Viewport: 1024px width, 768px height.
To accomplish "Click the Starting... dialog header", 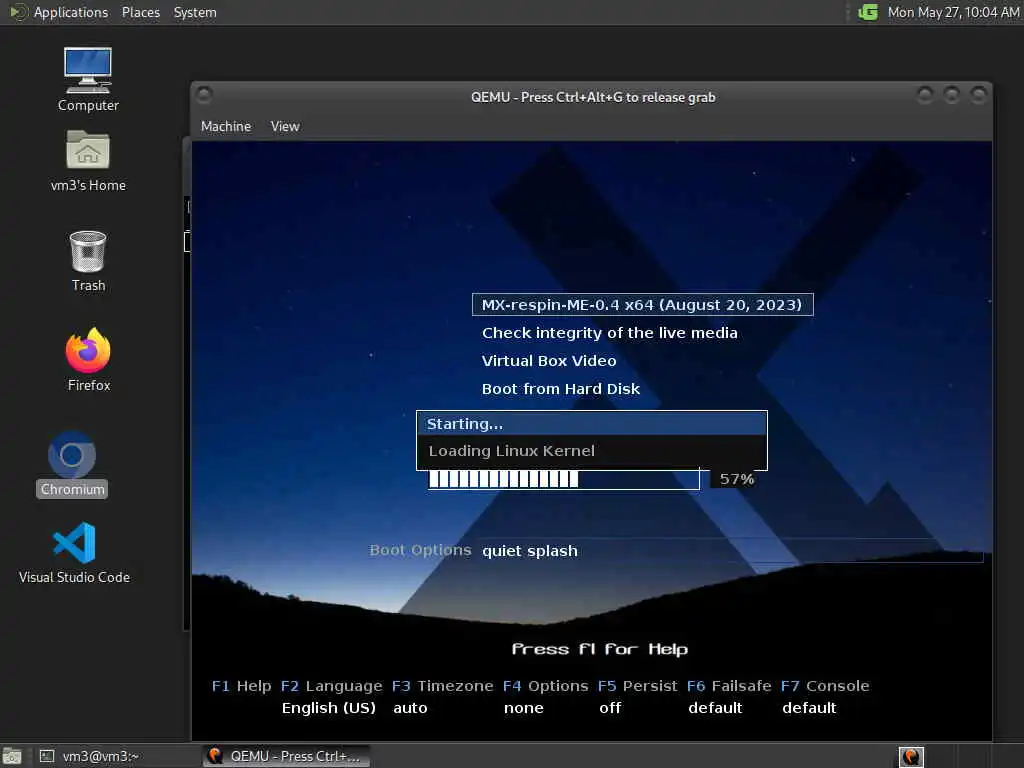I will click(592, 424).
